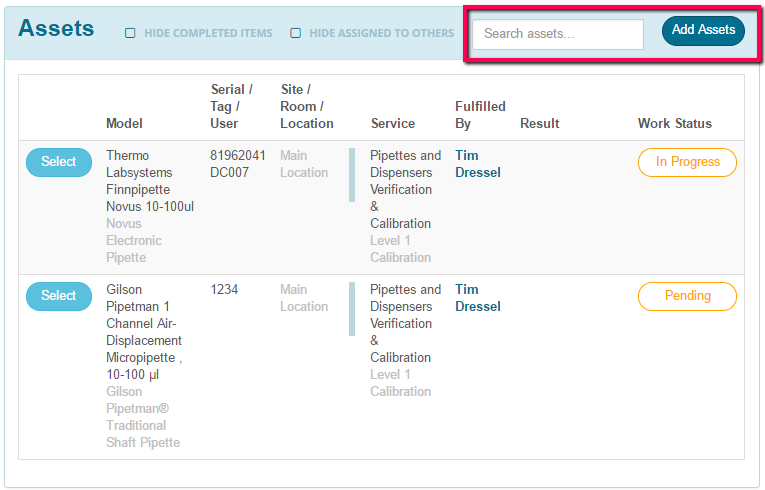Open Tim Dressel link in first row
Screen dimensions: 765x490
(478, 164)
